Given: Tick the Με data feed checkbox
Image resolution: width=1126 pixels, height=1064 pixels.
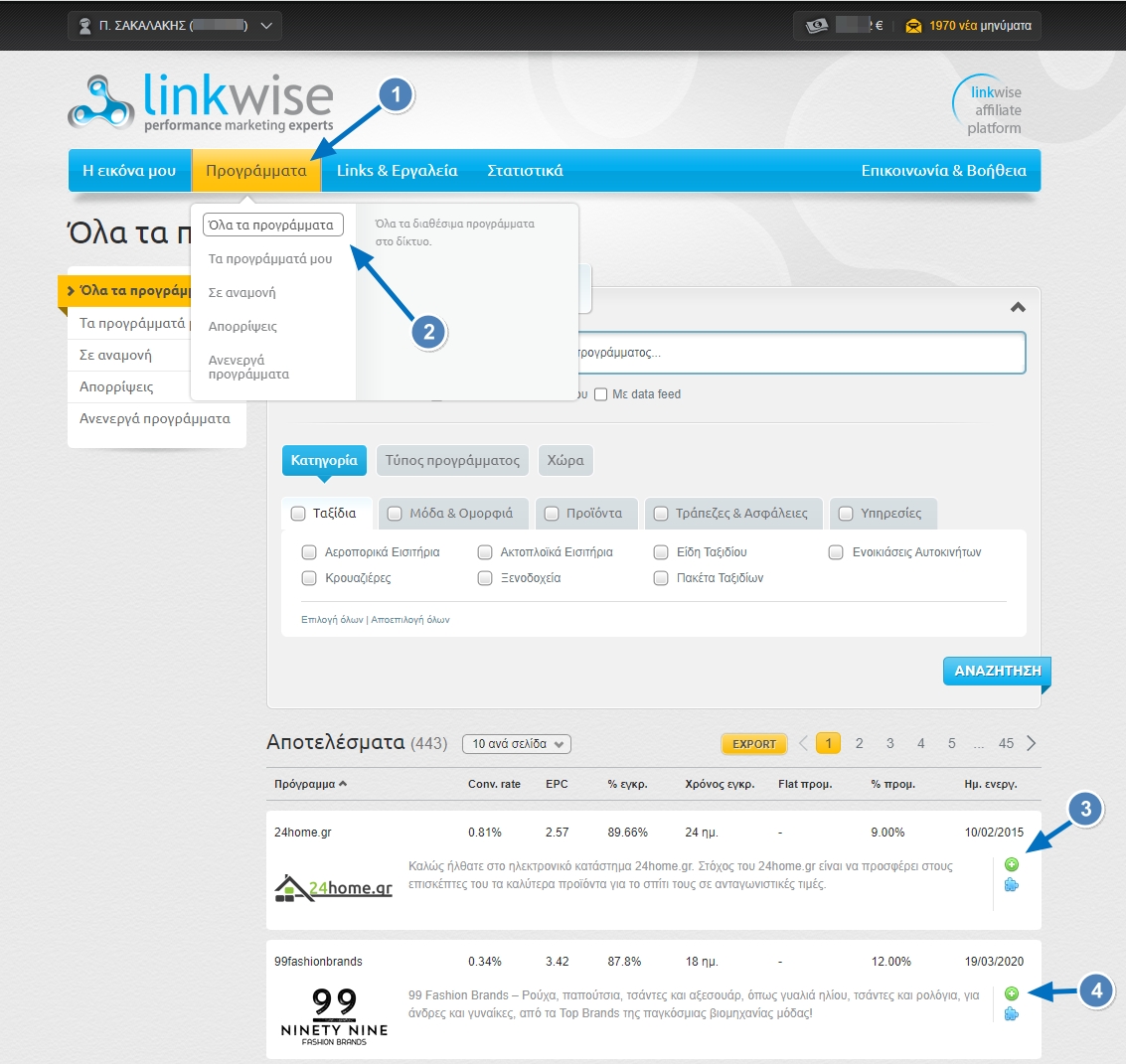Looking at the screenshot, I should 600,394.
